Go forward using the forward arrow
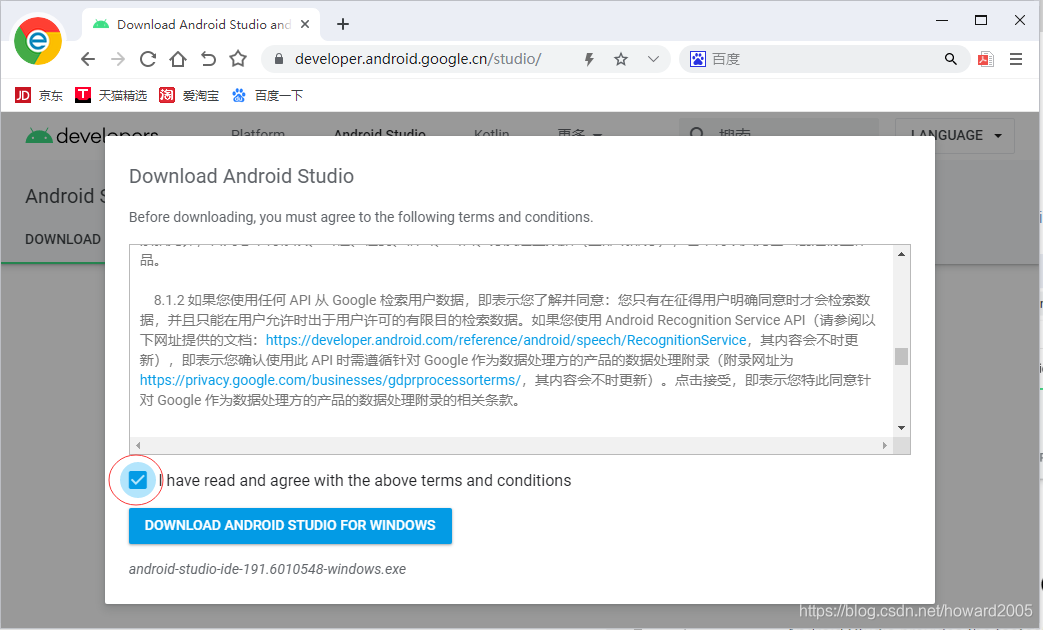Image resolution: width=1043 pixels, height=630 pixels. (x=118, y=59)
